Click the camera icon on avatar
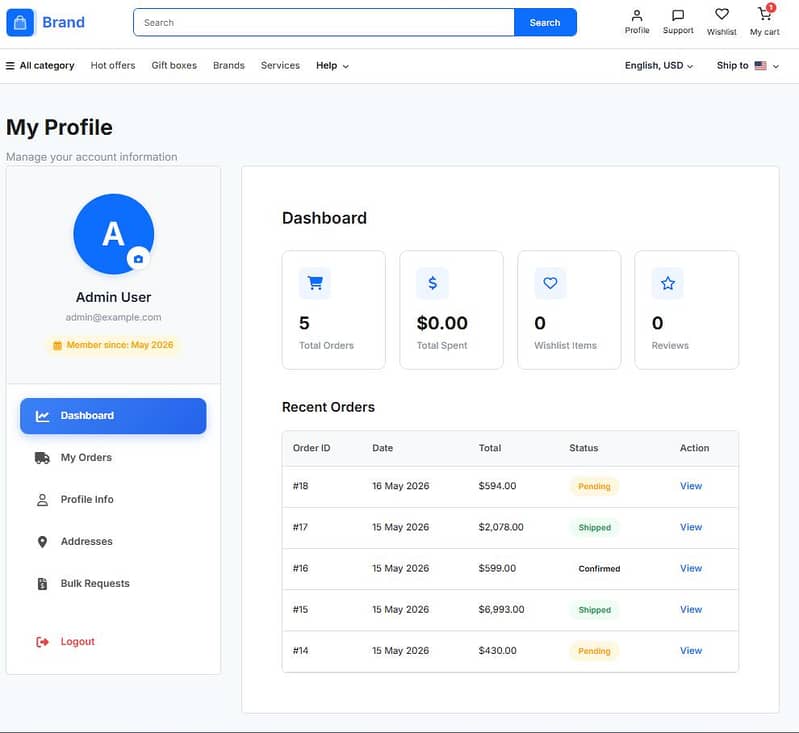 click(x=138, y=259)
